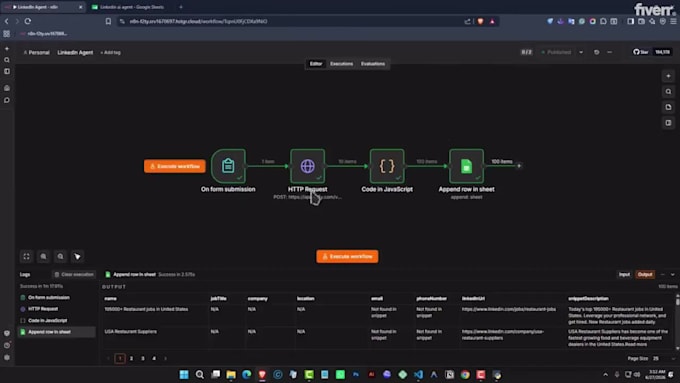Click the Execute workflow button beside trigger node
The height and width of the screenshot is (383, 680).
tap(175, 166)
